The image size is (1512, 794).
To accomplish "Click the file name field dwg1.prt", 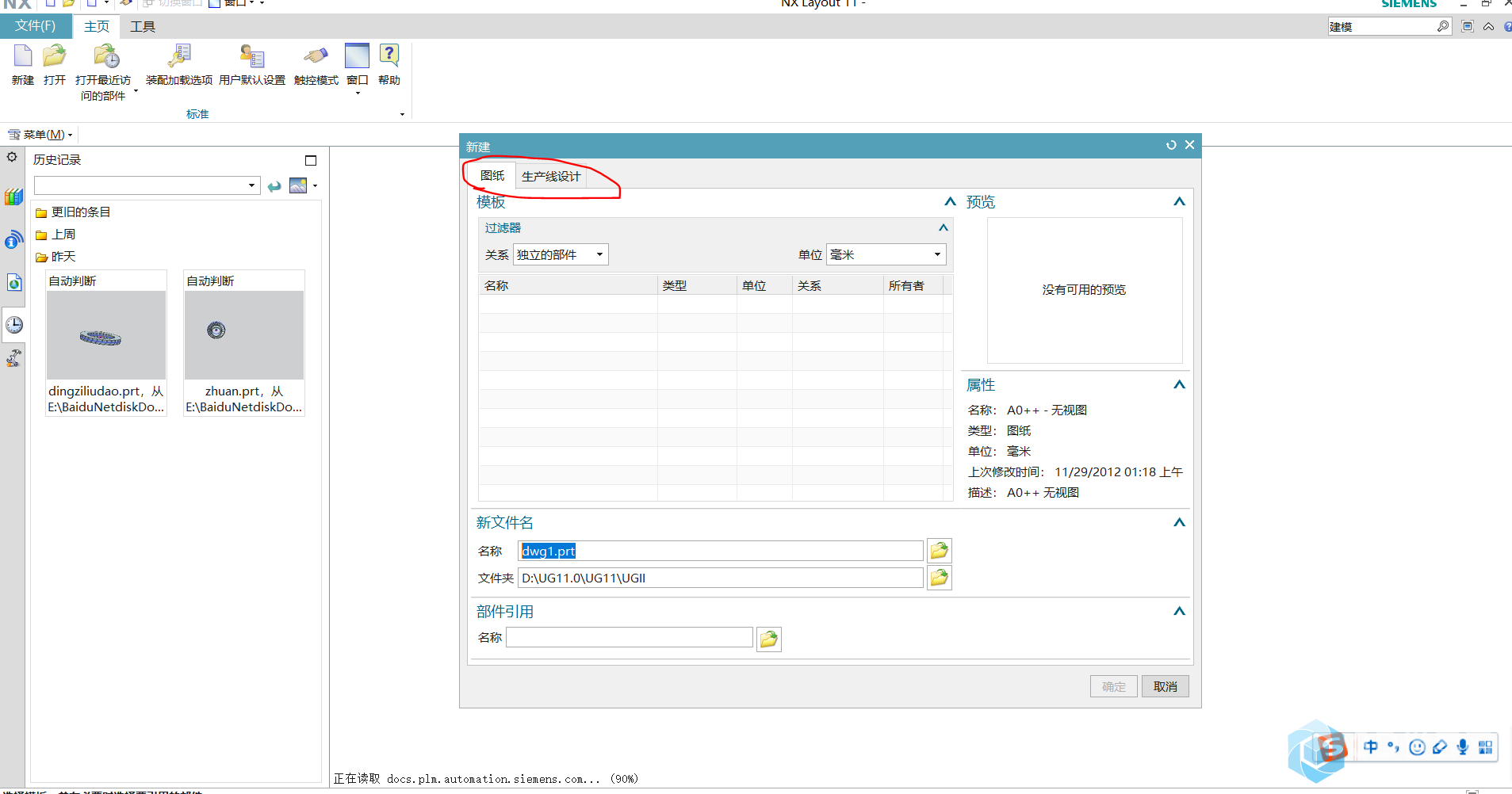I will click(721, 551).
